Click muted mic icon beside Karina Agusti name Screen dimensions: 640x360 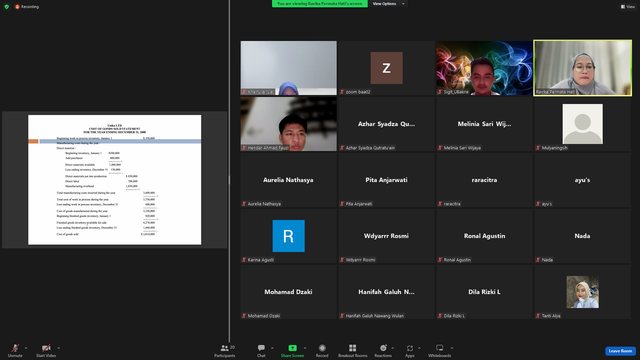244,260
